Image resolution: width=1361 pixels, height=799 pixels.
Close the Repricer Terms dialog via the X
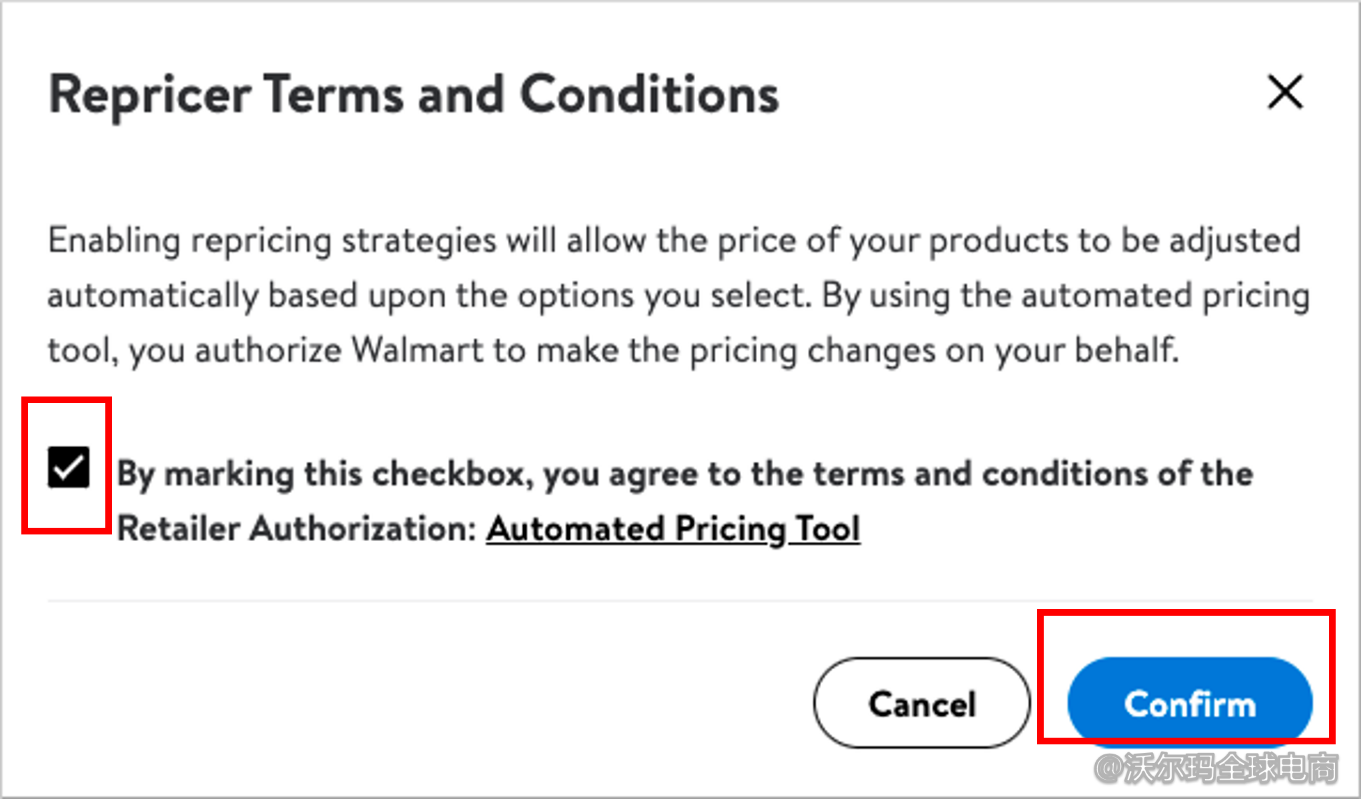(1285, 92)
